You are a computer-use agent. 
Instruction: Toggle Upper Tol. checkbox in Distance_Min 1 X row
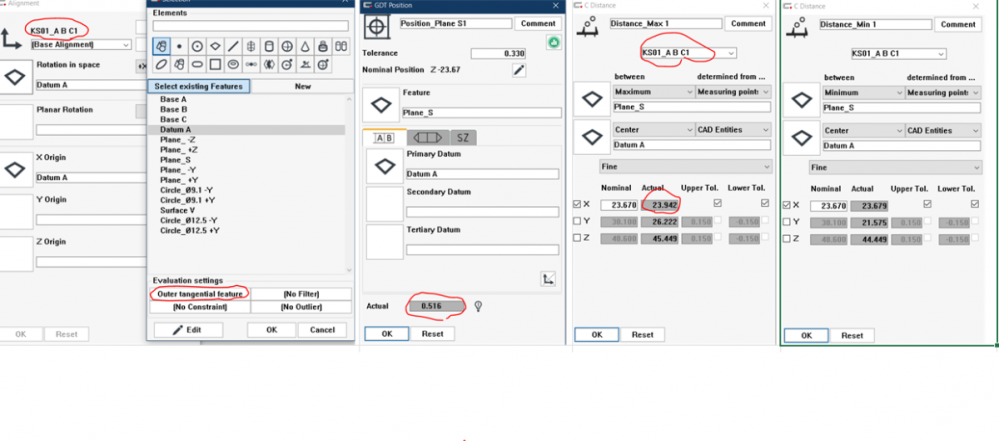[x=928, y=204]
